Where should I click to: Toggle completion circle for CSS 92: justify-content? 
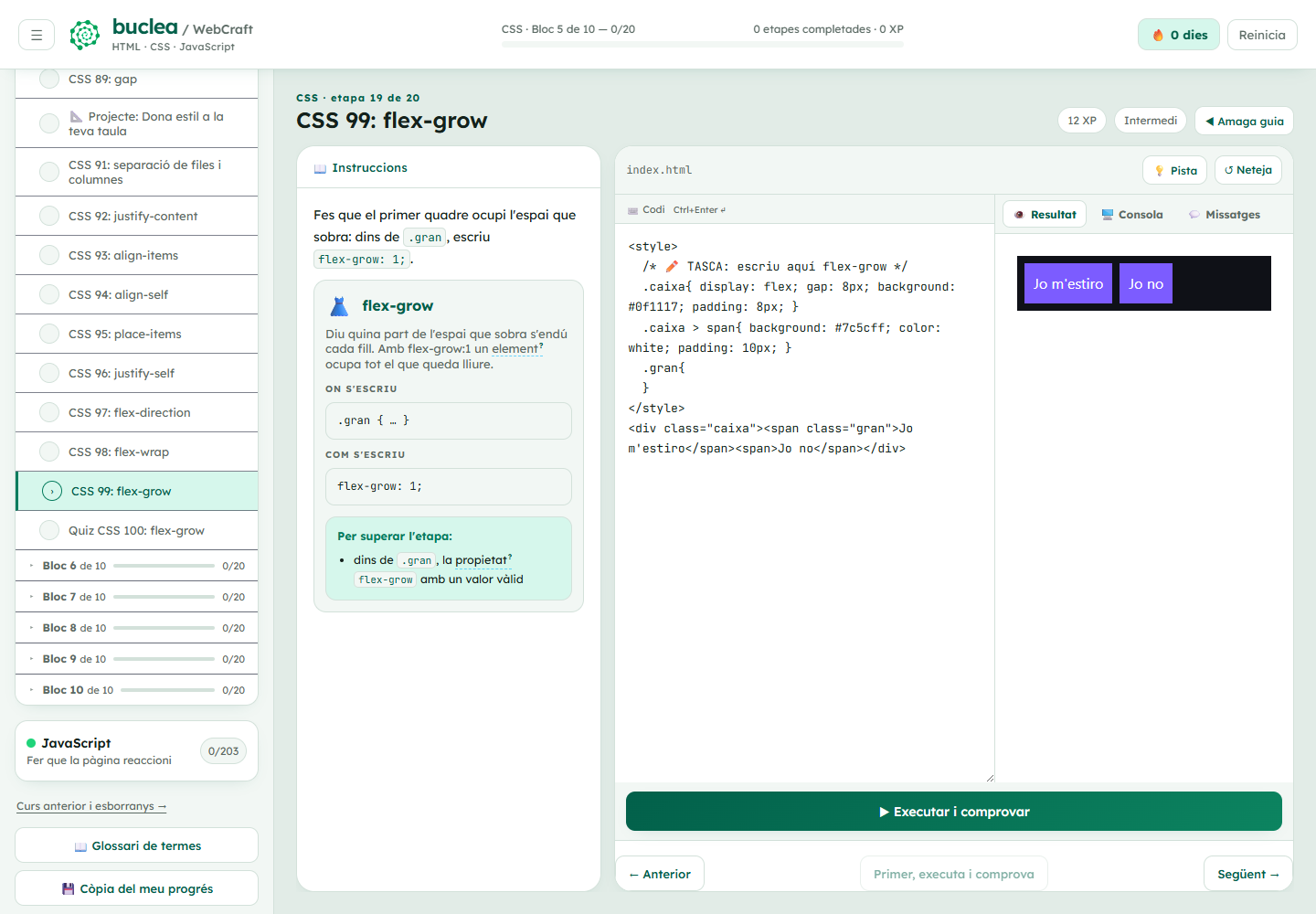click(x=49, y=216)
